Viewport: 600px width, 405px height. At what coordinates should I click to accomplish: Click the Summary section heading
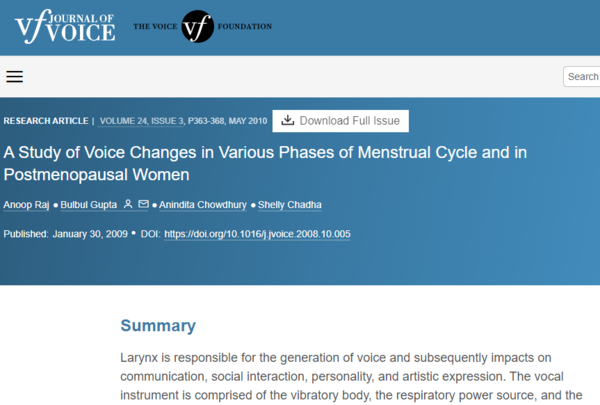pyautogui.click(x=158, y=325)
